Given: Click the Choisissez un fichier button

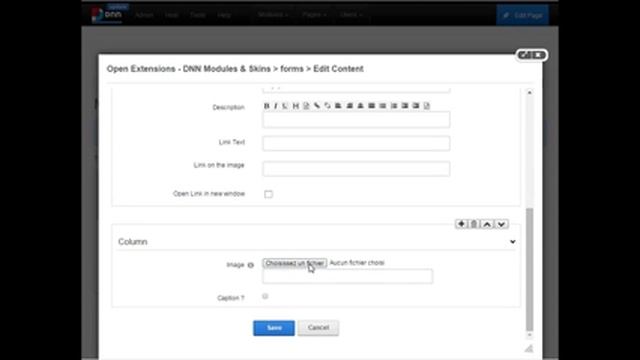Looking at the screenshot, I should click(295, 263).
